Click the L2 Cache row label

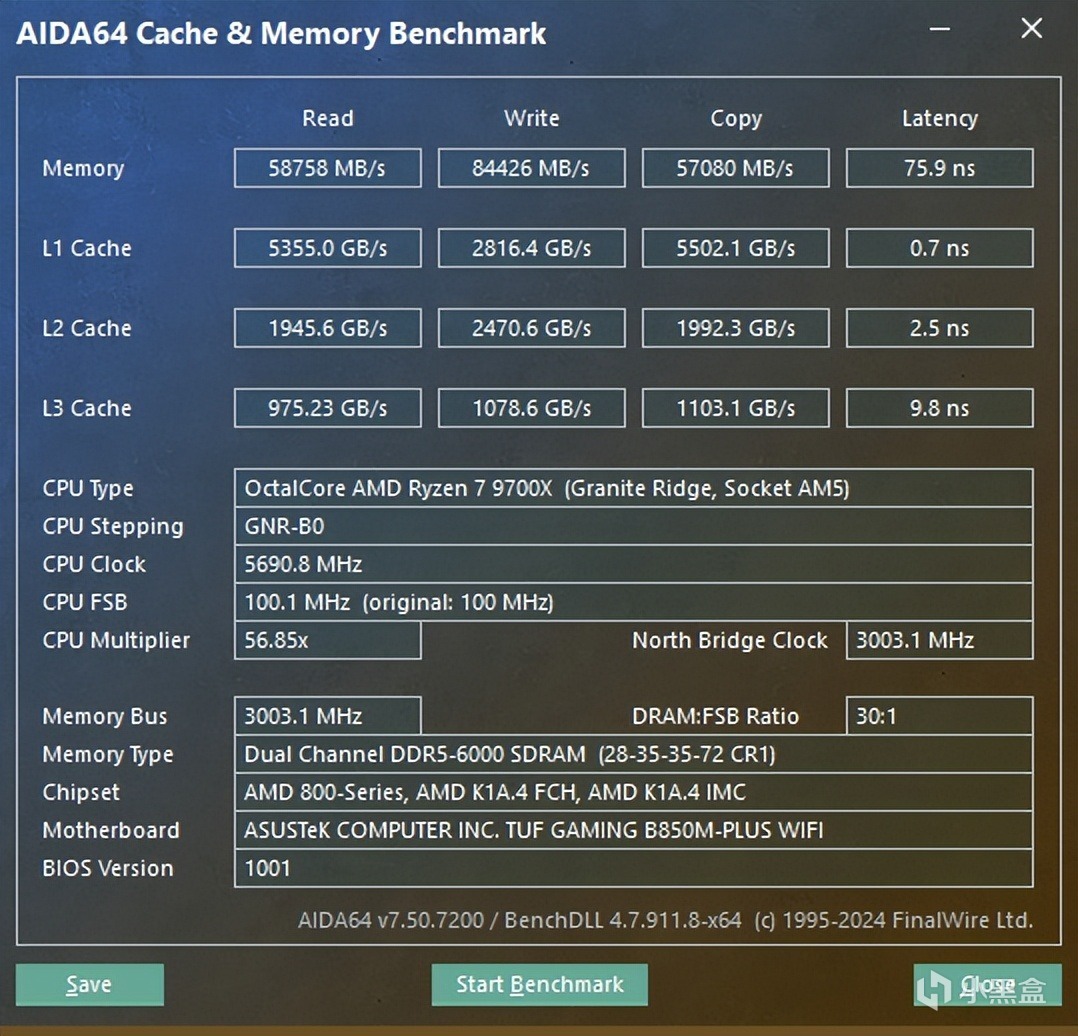tap(87, 328)
